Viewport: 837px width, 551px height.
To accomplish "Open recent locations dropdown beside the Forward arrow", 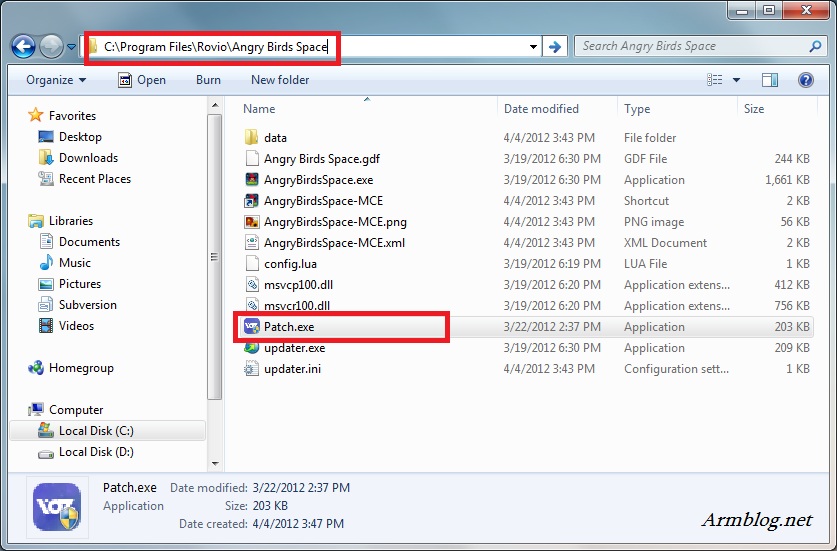I will click(x=72, y=47).
